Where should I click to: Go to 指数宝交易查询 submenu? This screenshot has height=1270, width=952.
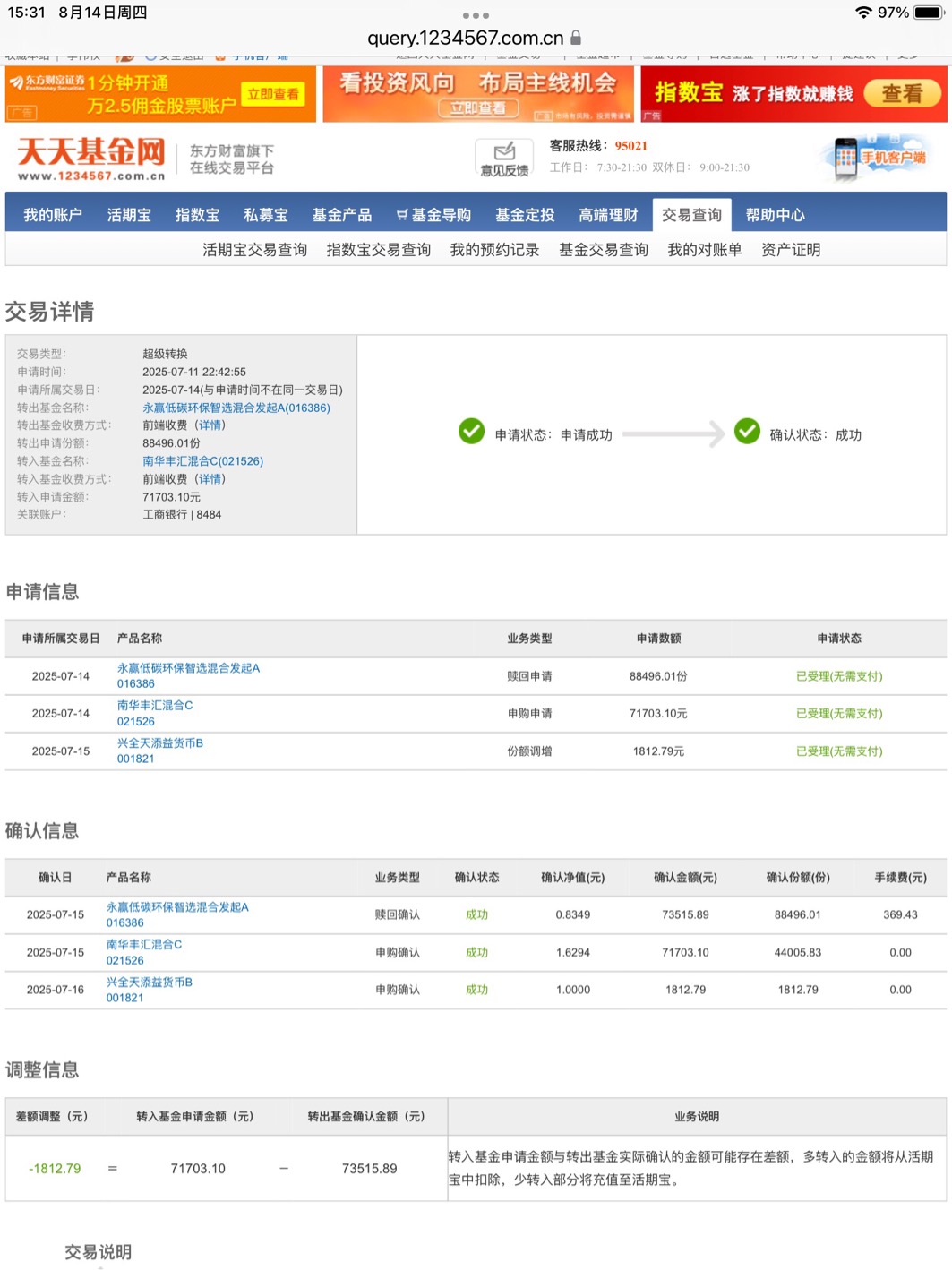378,250
